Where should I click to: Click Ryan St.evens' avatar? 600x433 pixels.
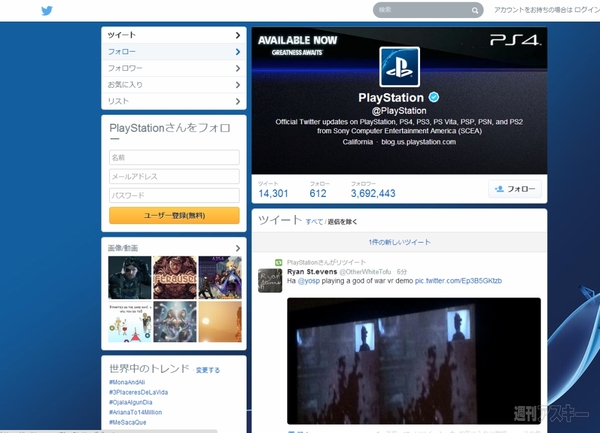[270, 280]
